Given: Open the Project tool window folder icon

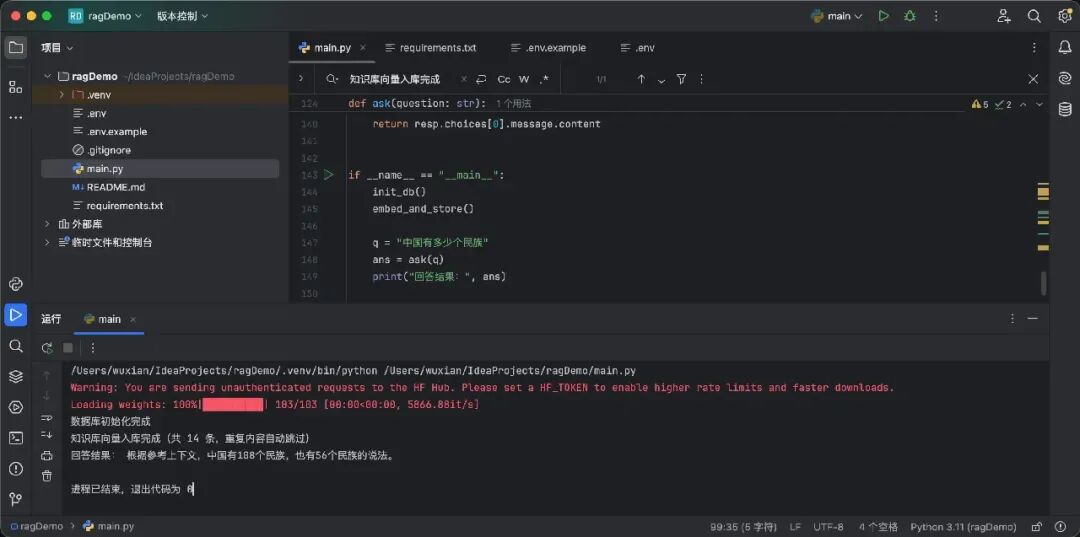Looking at the screenshot, I should point(15,48).
